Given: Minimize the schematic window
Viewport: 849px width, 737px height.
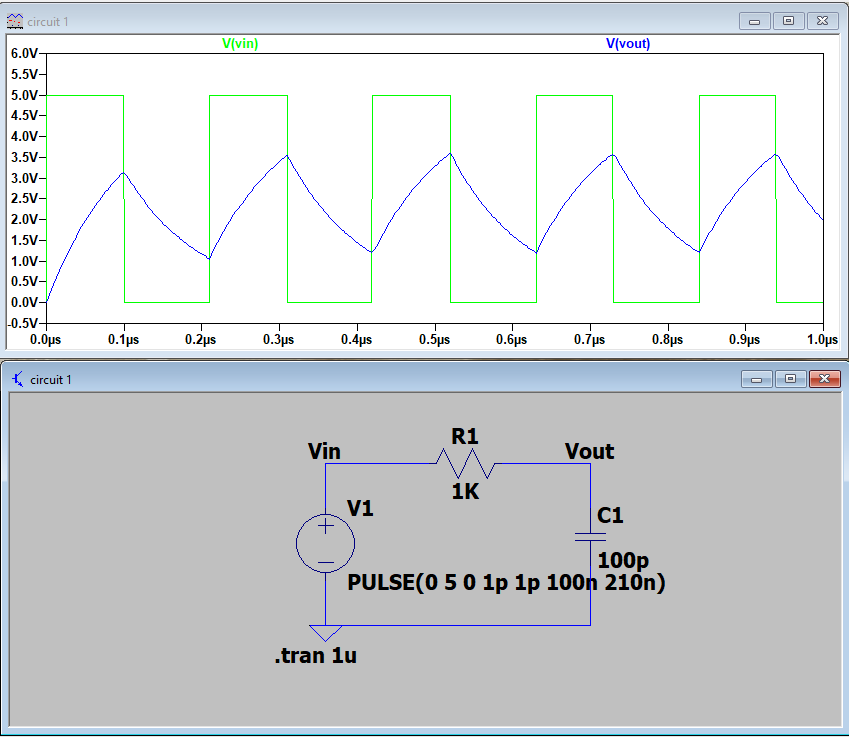Looking at the screenshot, I should pyautogui.click(x=755, y=379).
